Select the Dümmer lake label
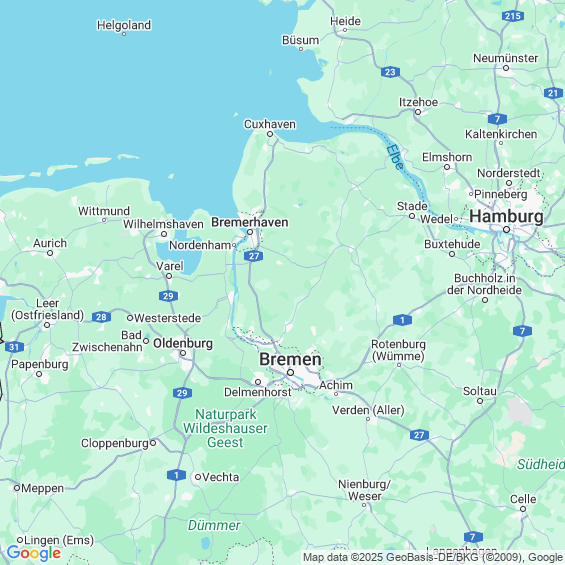The width and height of the screenshot is (565, 565). click(x=214, y=525)
